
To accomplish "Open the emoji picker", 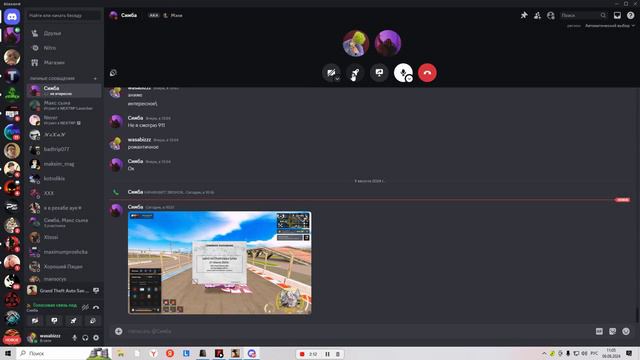I will (x=626, y=331).
